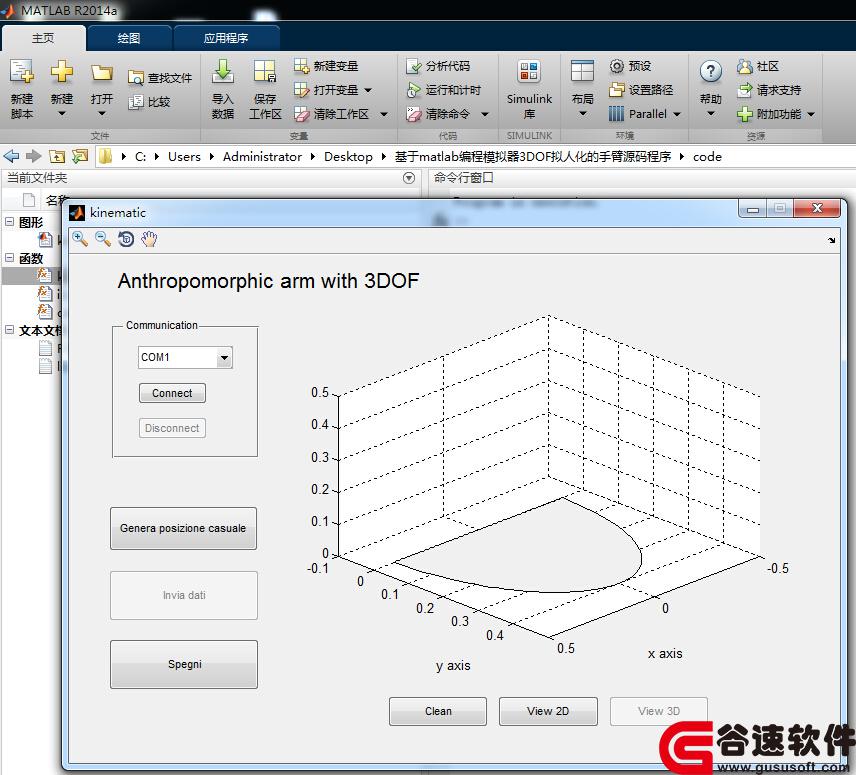Collapse the 文本文档 group in file list

pyautogui.click(x=10, y=330)
